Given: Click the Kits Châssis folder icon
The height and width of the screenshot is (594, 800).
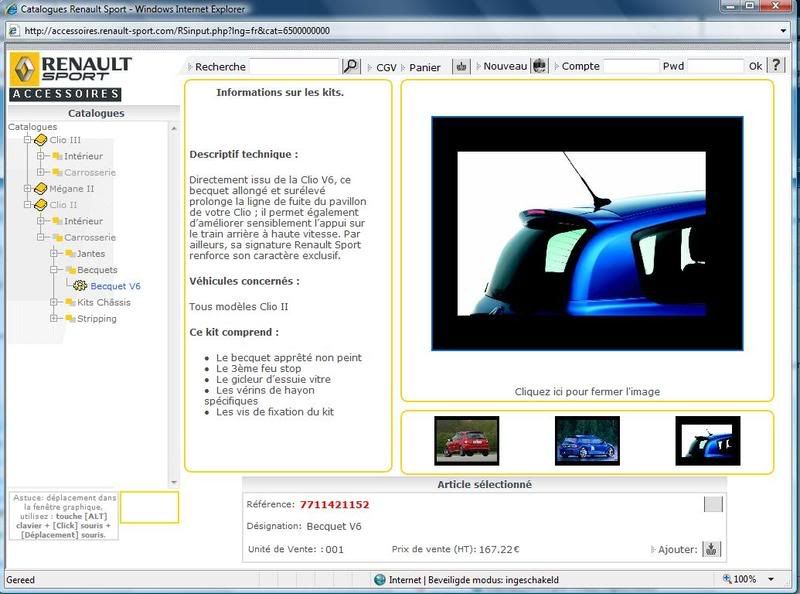Looking at the screenshot, I should pos(70,302).
